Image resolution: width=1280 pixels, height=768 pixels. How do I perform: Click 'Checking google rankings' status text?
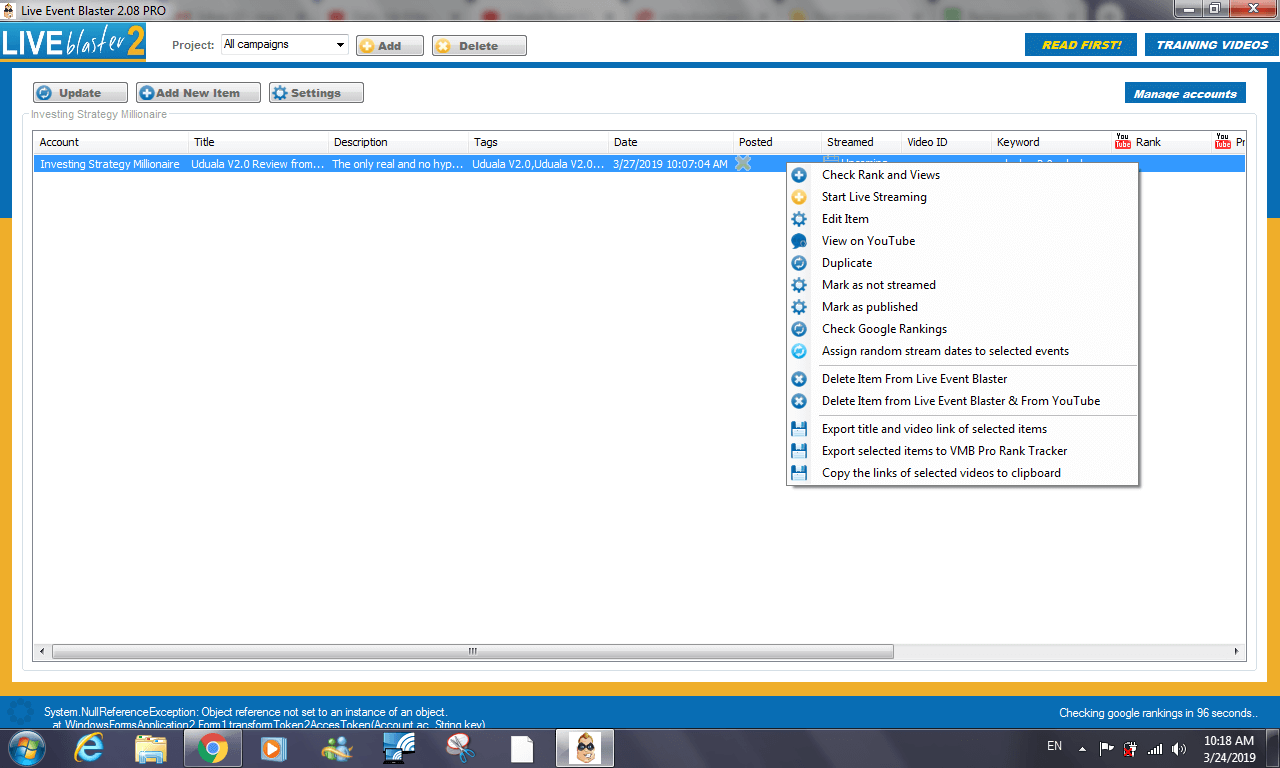[1158, 713]
